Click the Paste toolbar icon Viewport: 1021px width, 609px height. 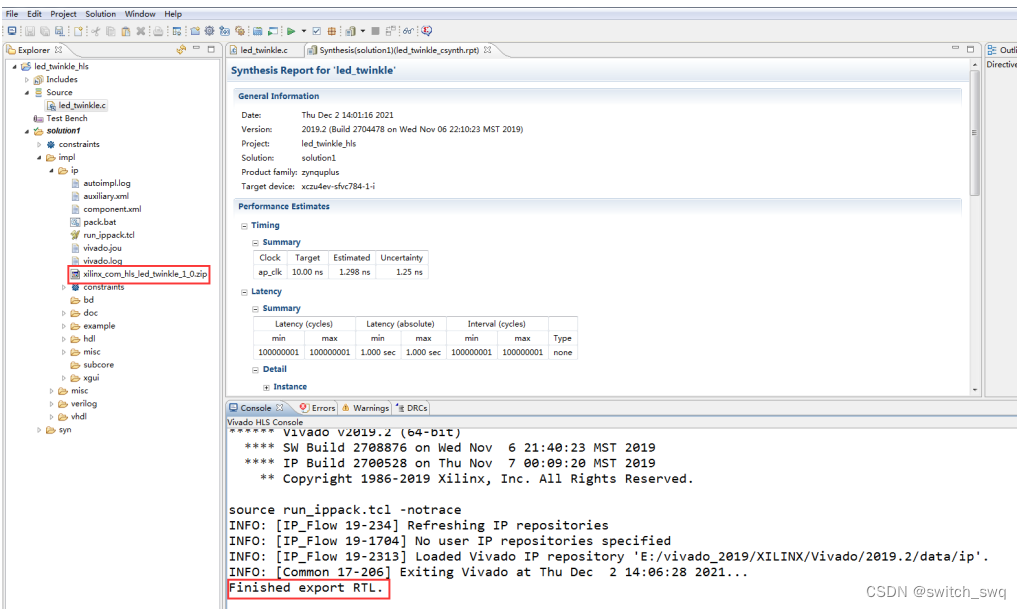click(126, 30)
